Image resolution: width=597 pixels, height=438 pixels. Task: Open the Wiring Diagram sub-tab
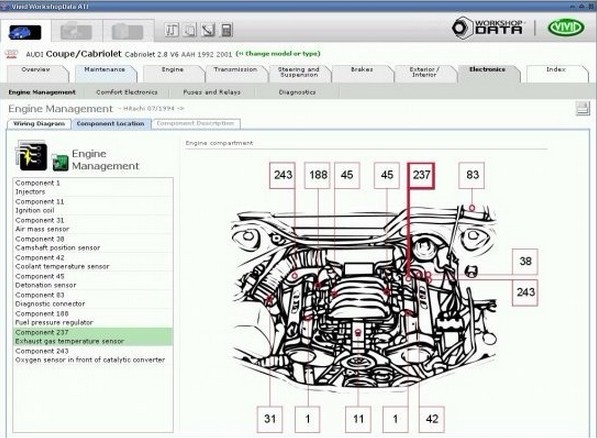(x=39, y=123)
